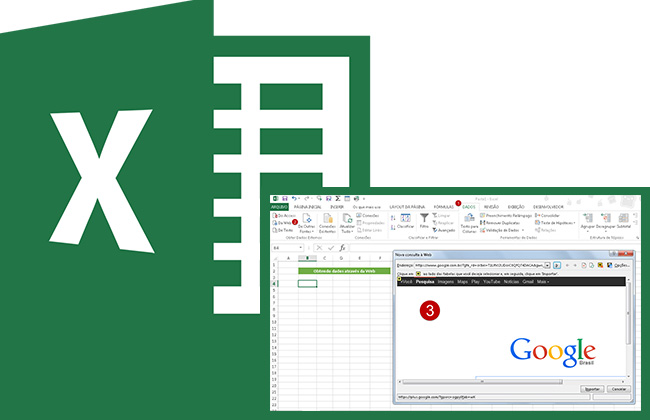Click the sort Z to A icon
Screen dimensions: 650x420
coord(393,227)
